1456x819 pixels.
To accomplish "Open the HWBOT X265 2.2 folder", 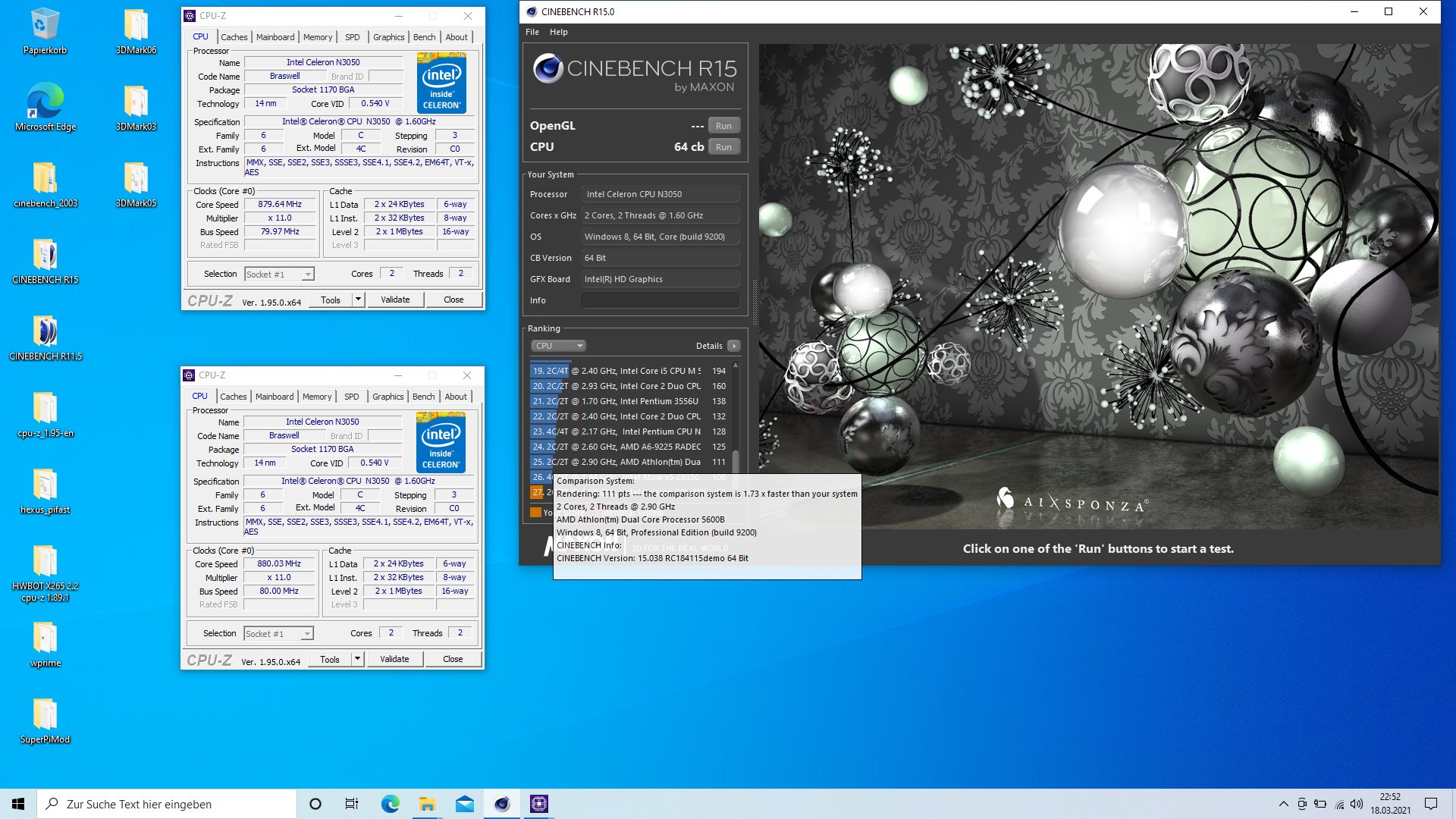I will 45,573.
